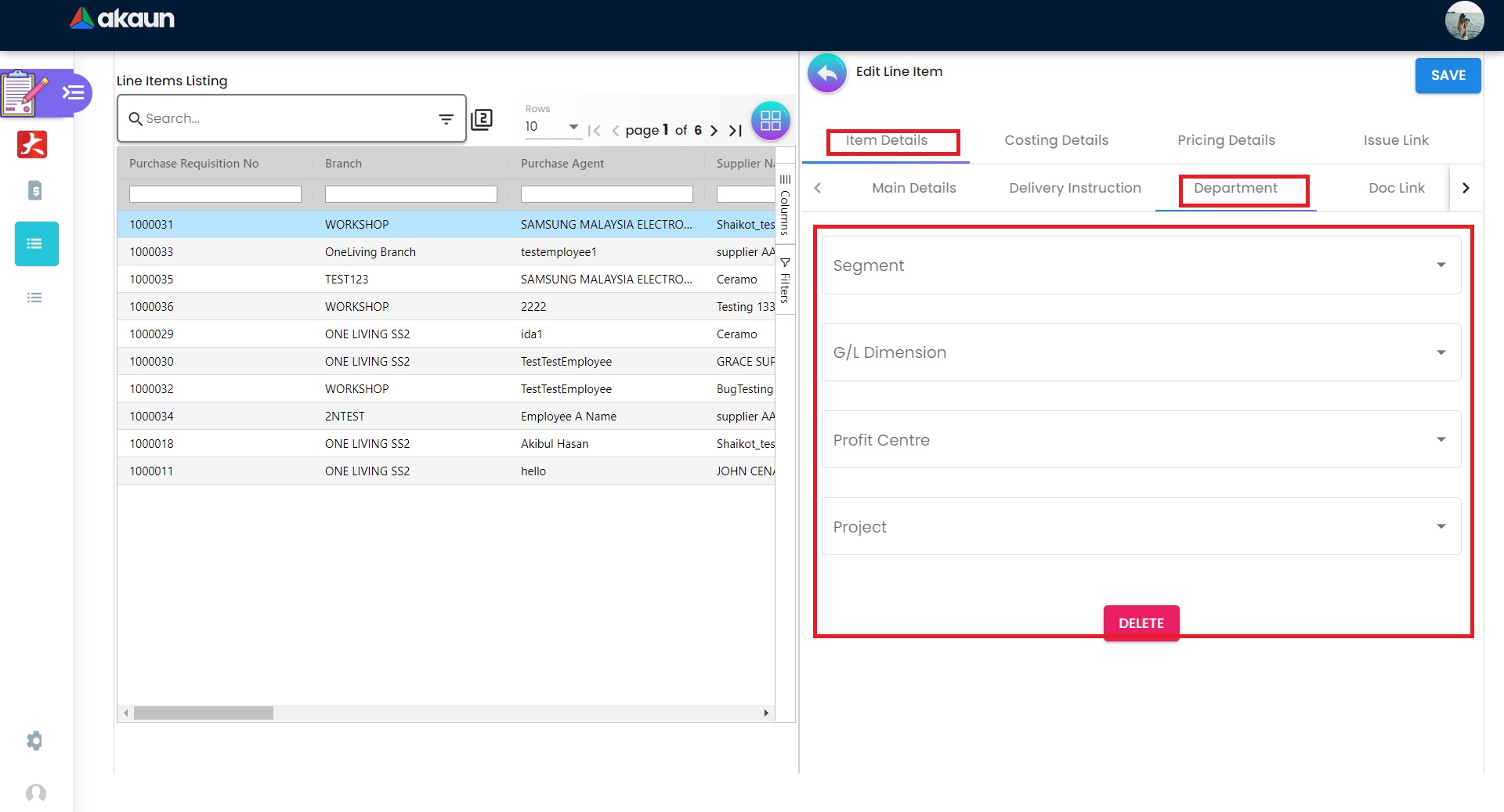The image size is (1504, 812).
Task: Change the Rows per page dropdown
Action: click(x=551, y=127)
